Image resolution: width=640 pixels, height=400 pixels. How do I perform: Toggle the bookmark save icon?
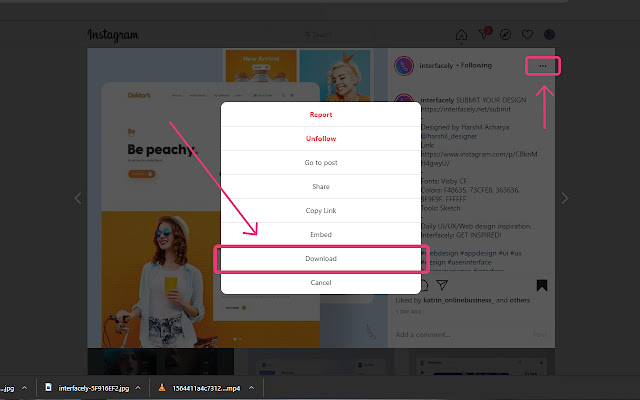tap(542, 285)
